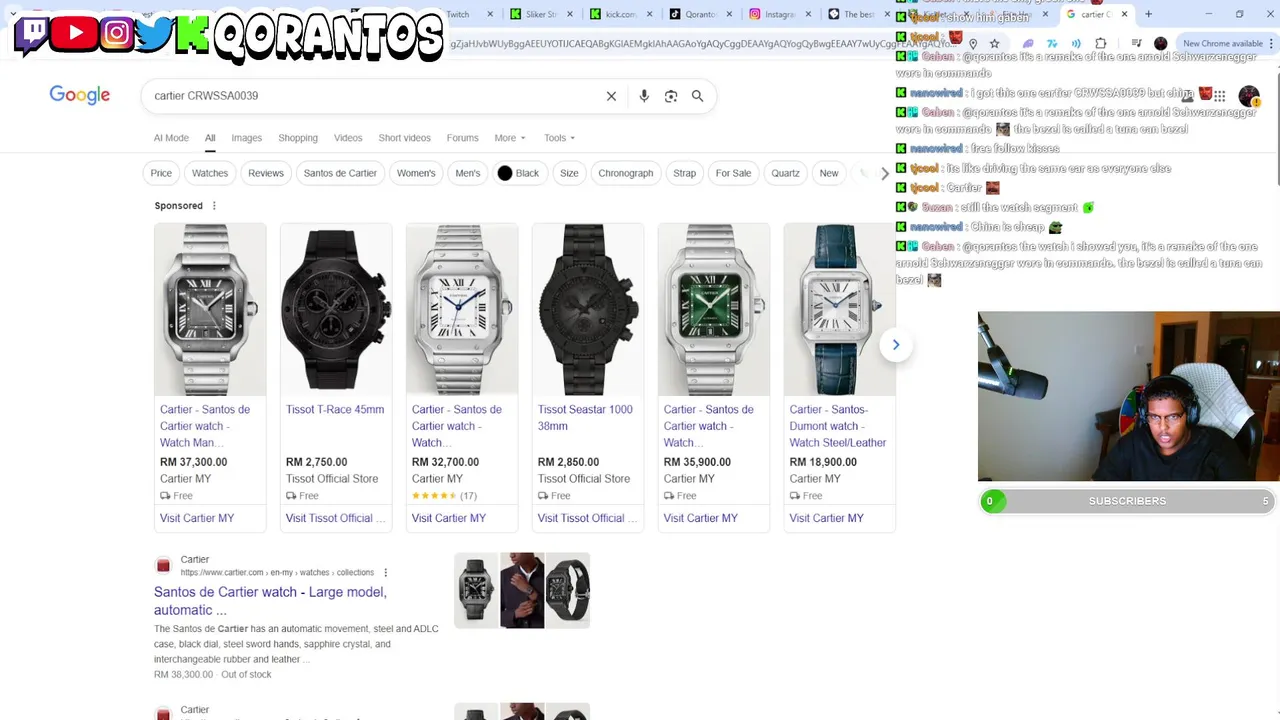The height and width of the screenshot is (720, 1280).
Task: Apply the New filter chip
Action: pos(829,173)
